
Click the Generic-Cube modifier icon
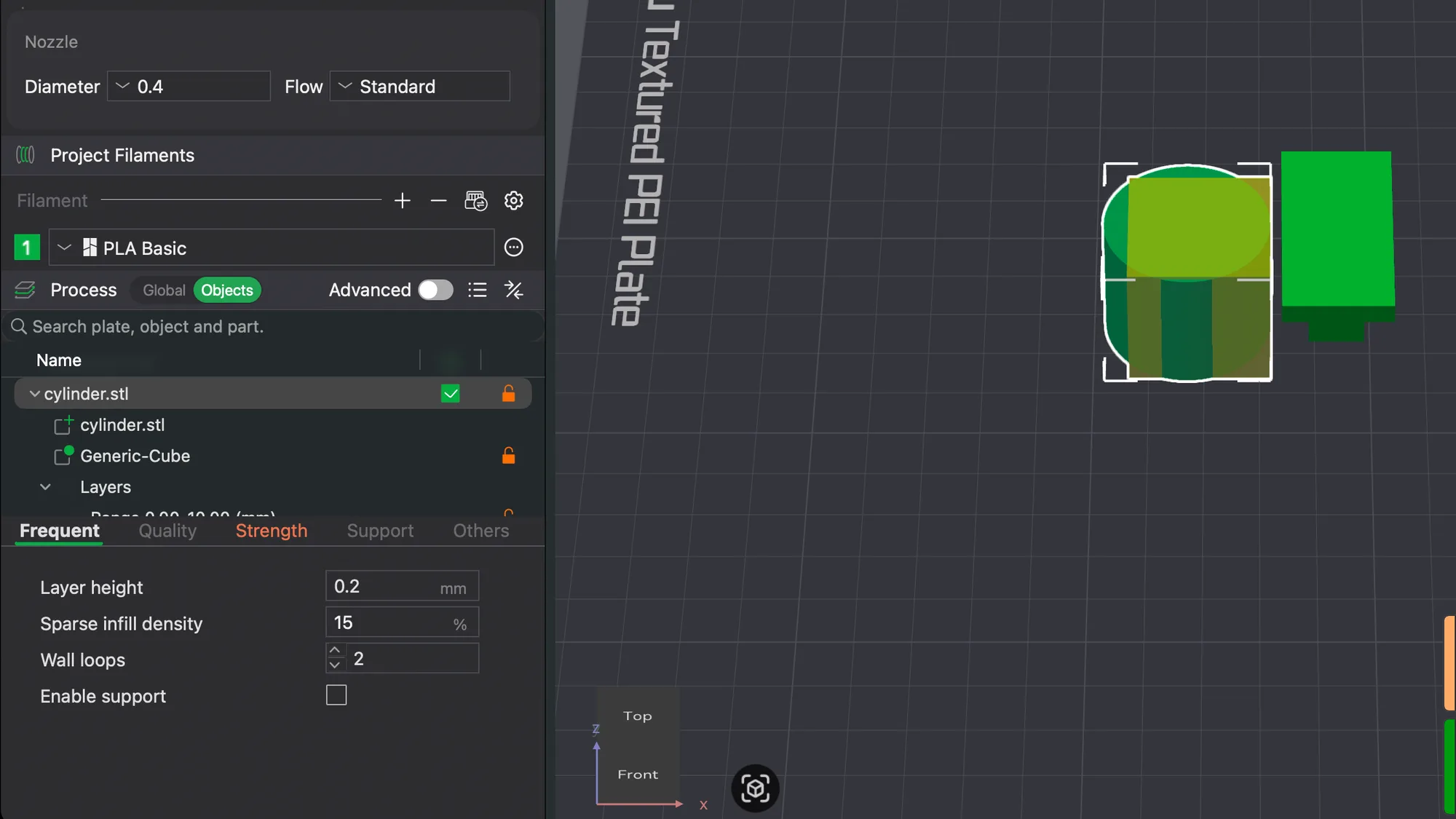coord(64,456)
